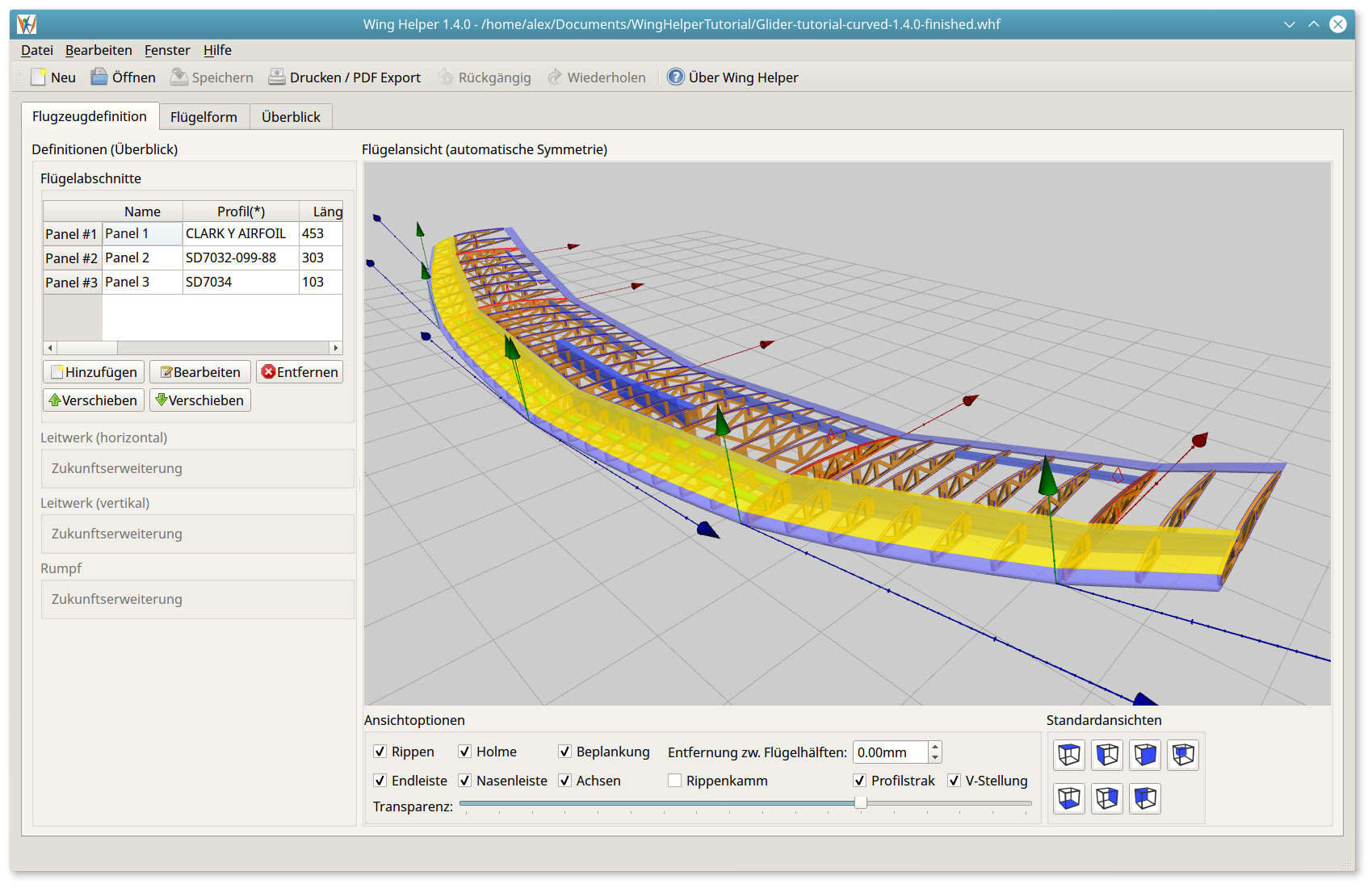Toggle the Nasenleiste checkbox
The image size is (1372, 888).
[x=464, y=781]
